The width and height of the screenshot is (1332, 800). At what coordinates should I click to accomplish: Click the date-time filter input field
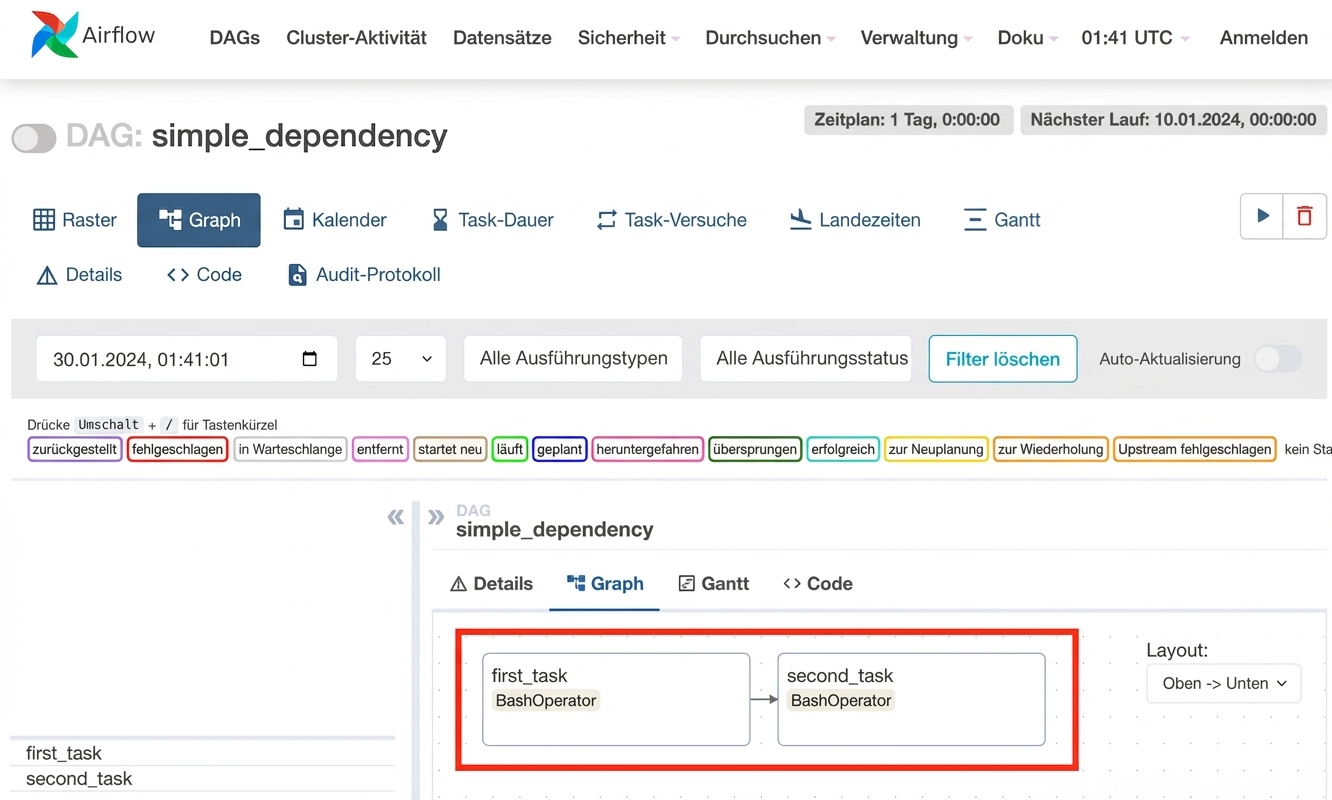(186, 359)
